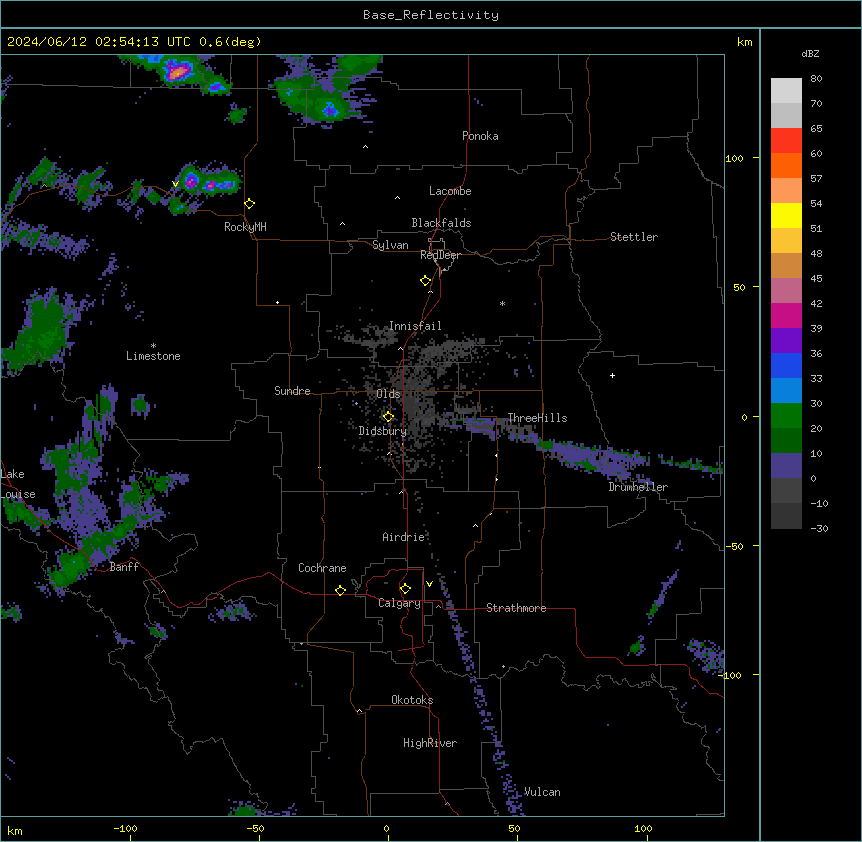
Task: Select the lightest gray 70-80 dBZ legend swatch
Action: coord(786,90)
